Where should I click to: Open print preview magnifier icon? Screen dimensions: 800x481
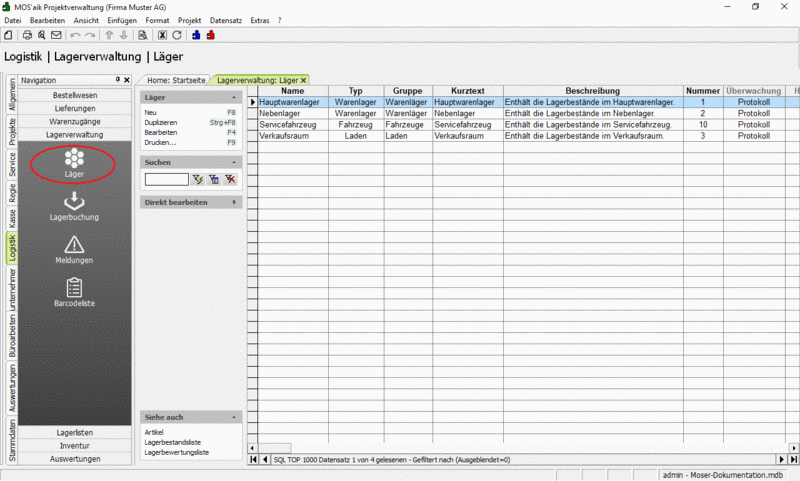tap(41, 35)
